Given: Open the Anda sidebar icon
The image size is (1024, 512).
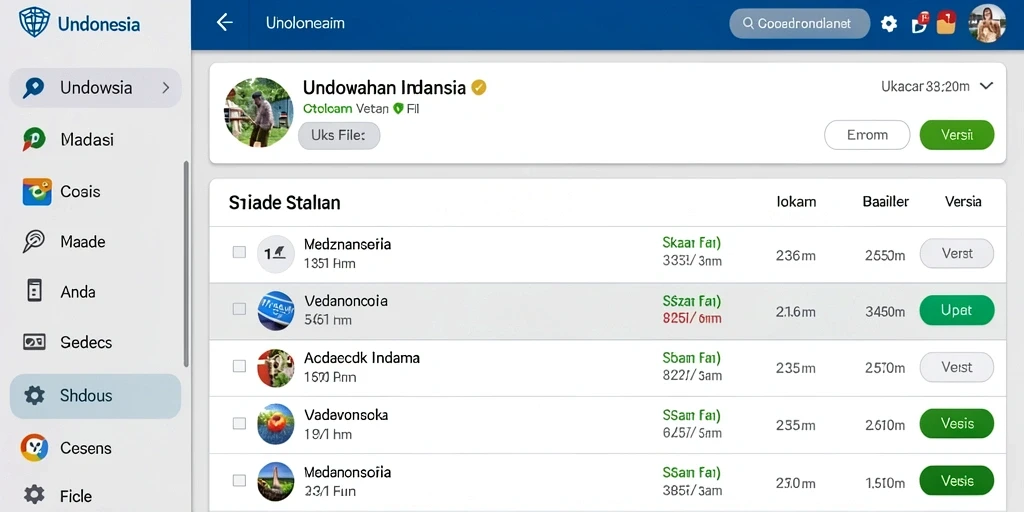Looking at the screenshot, I should [34, 291].
